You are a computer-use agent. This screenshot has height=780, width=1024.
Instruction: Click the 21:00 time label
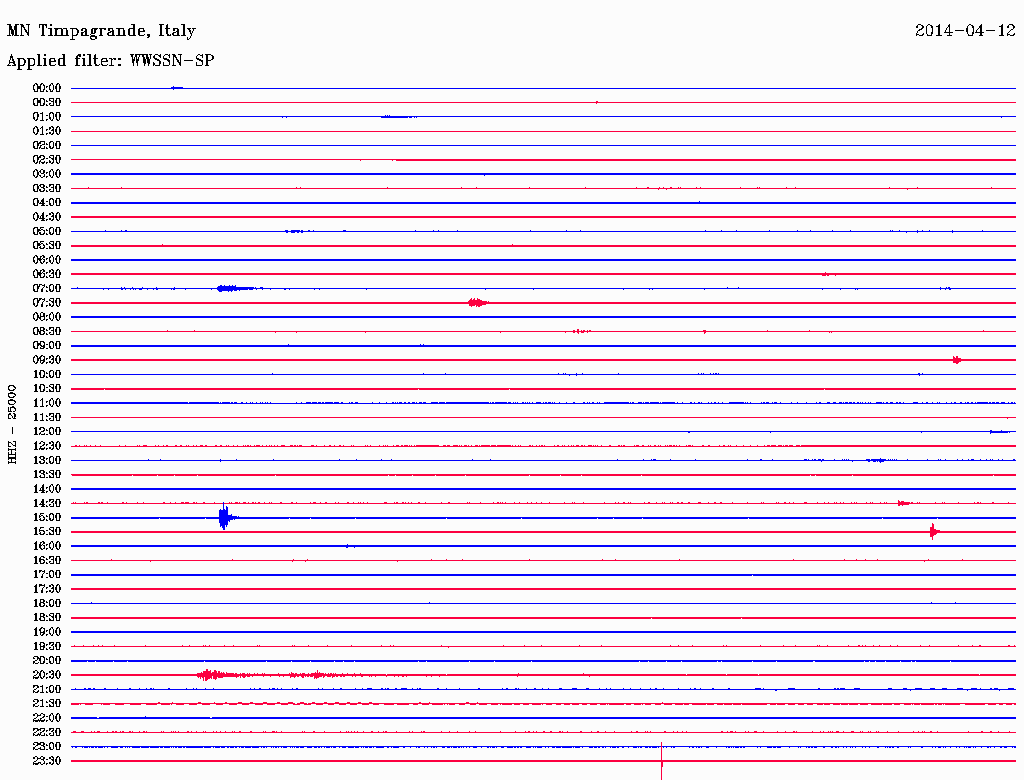pos(47,689)
